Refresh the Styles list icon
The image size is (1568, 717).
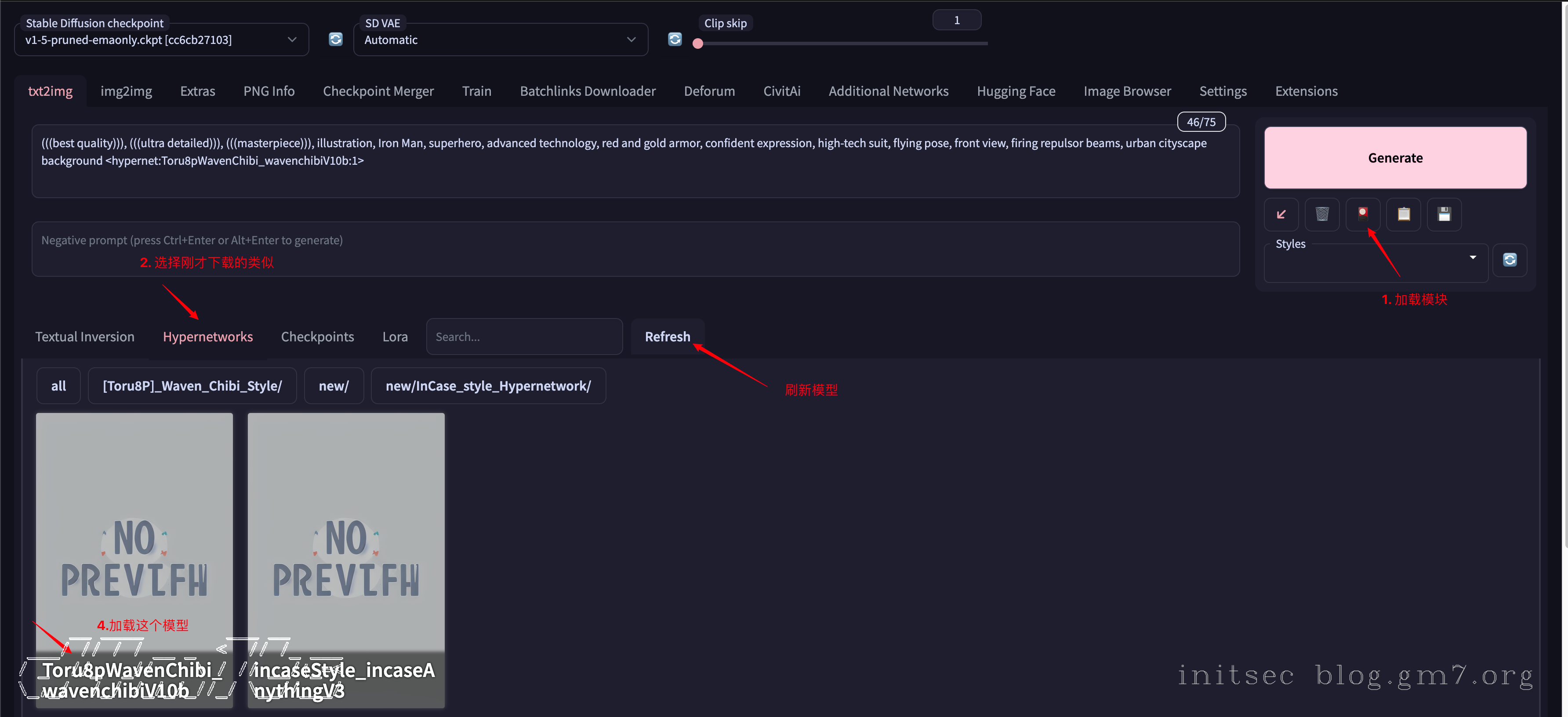(x=1510, y=260)
